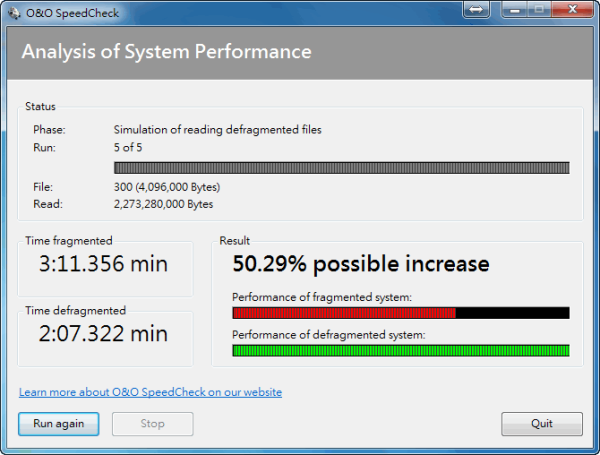Click the Result group label
Image resolution: width=600 pixels, height=455 pixels.
pyautogui.click(x=235, y=241)
